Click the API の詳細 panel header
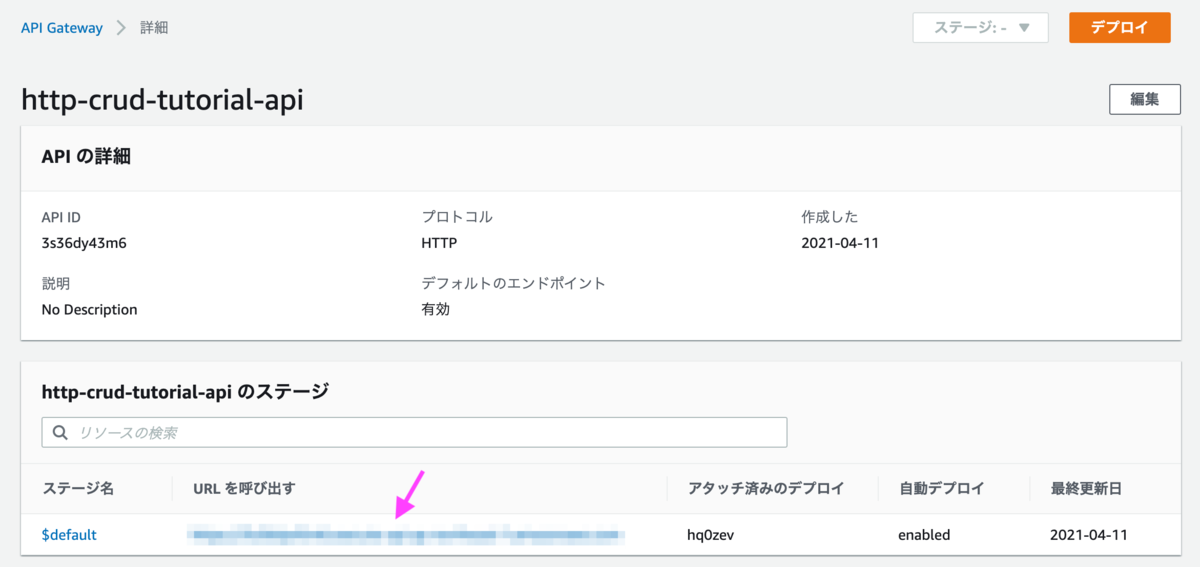This screenshot has height=567, width=1200. [x=600, y=157]
